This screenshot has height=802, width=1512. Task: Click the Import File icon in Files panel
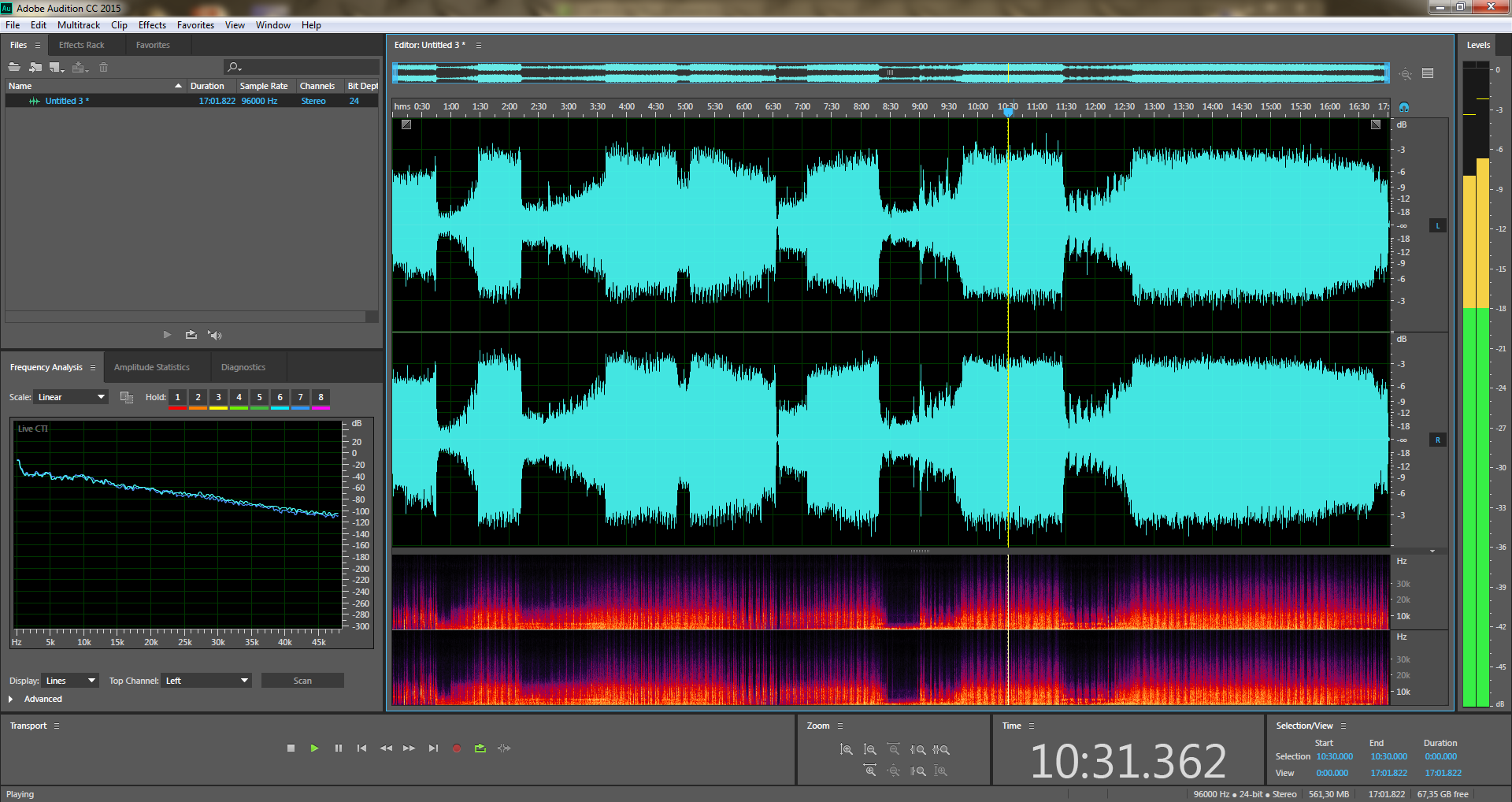(35, 67)
